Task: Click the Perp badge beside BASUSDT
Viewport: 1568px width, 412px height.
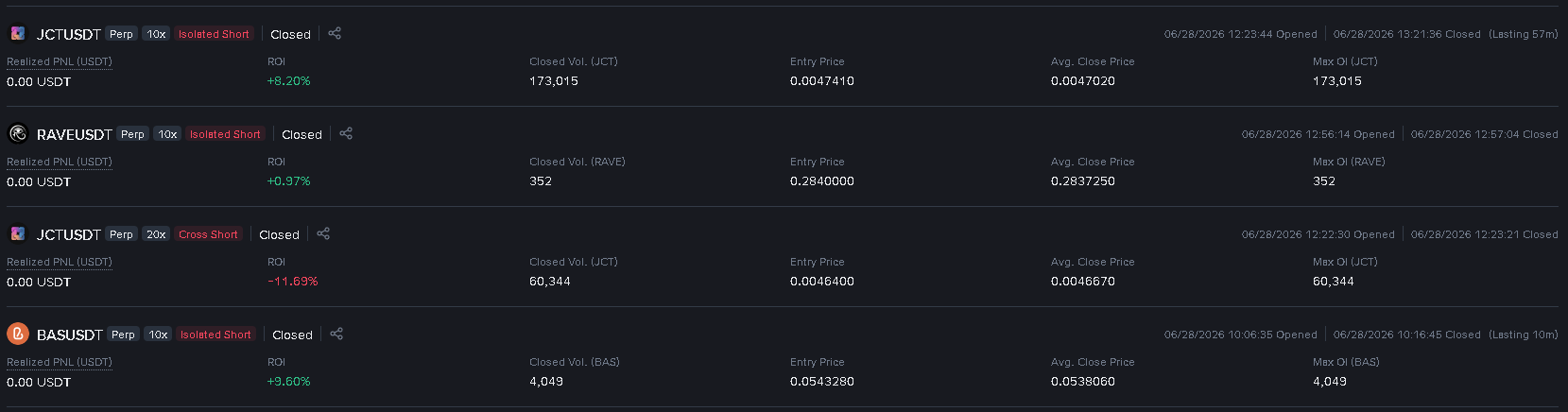Action: click(123, 335)
